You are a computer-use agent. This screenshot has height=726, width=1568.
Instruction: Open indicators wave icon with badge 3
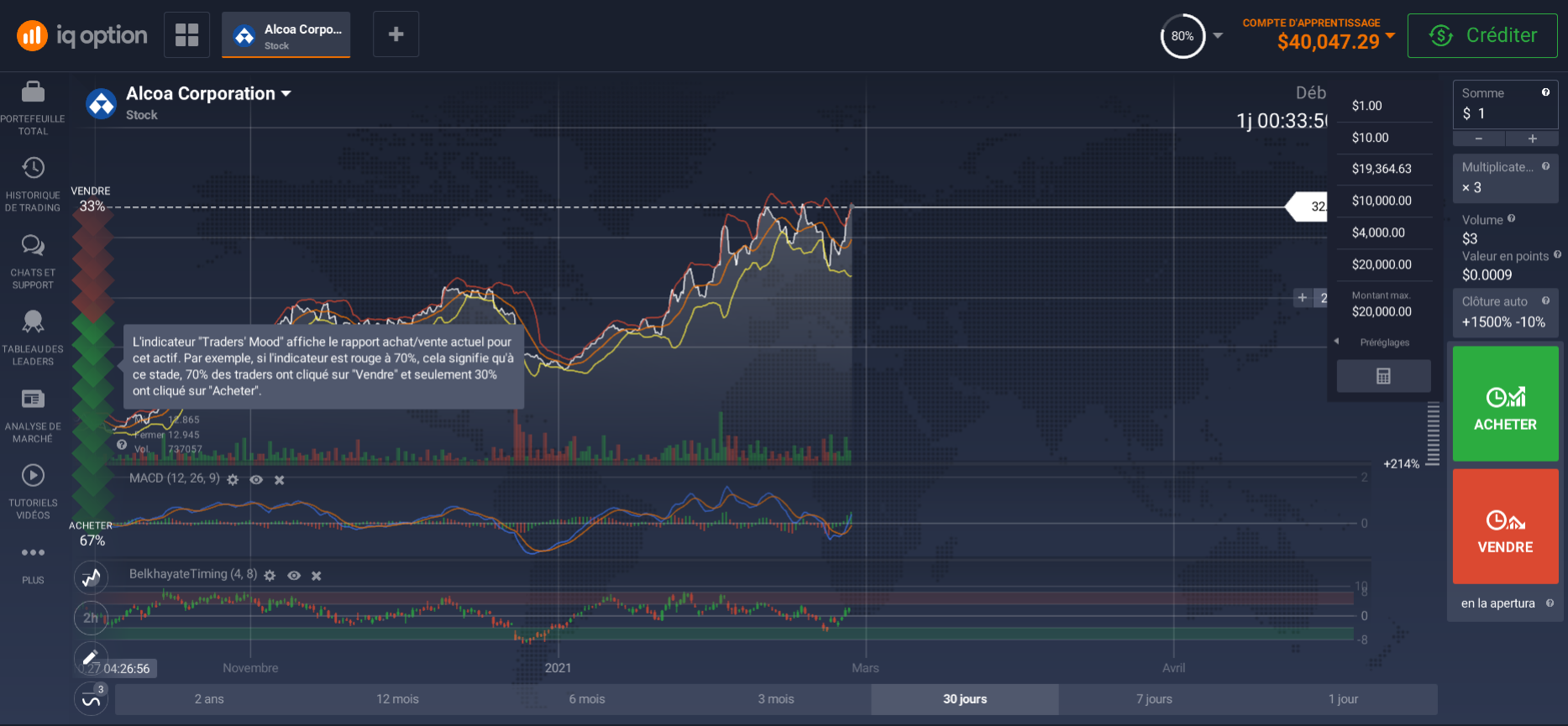point(91,698)
